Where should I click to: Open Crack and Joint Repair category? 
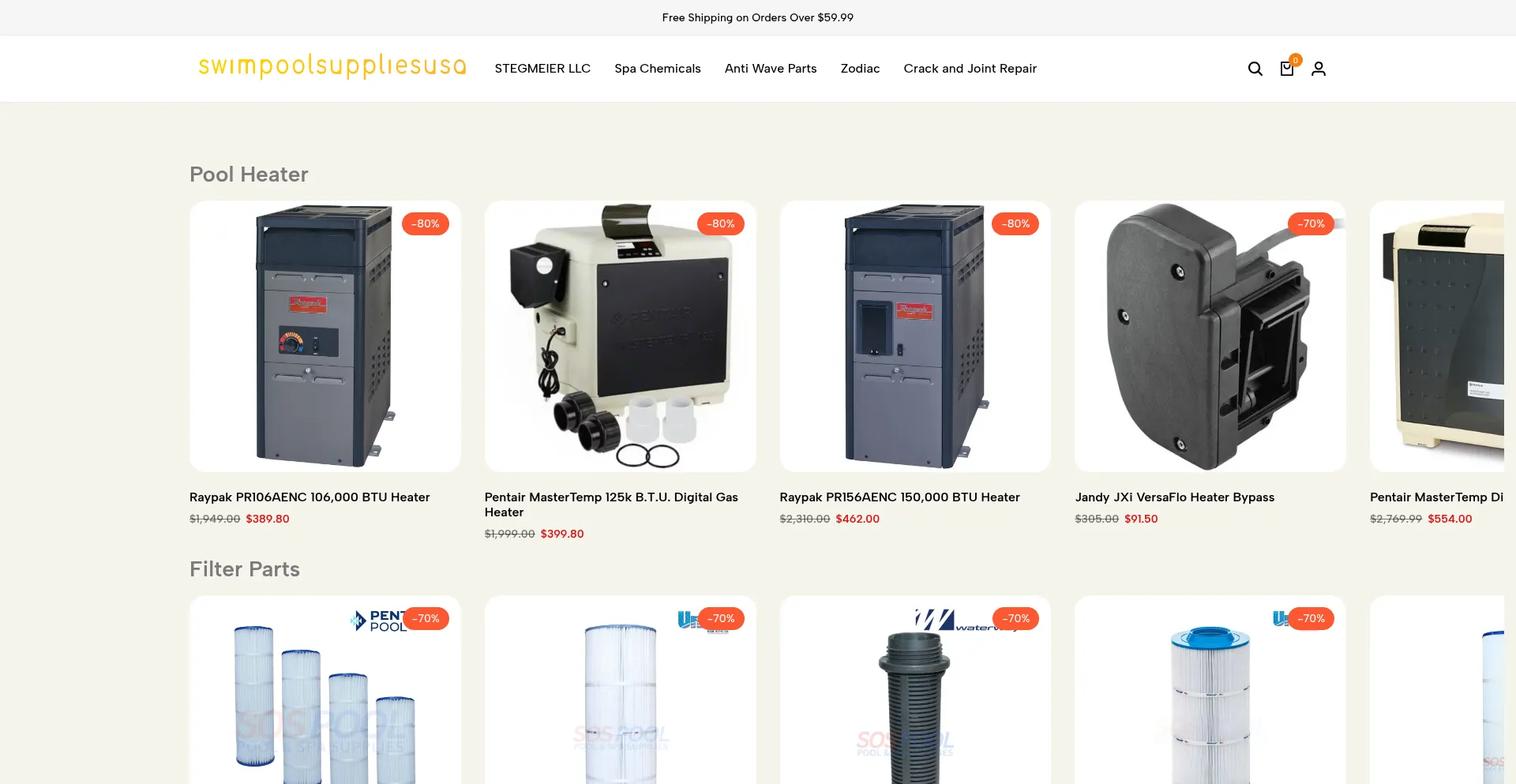(x=970, y=69)
